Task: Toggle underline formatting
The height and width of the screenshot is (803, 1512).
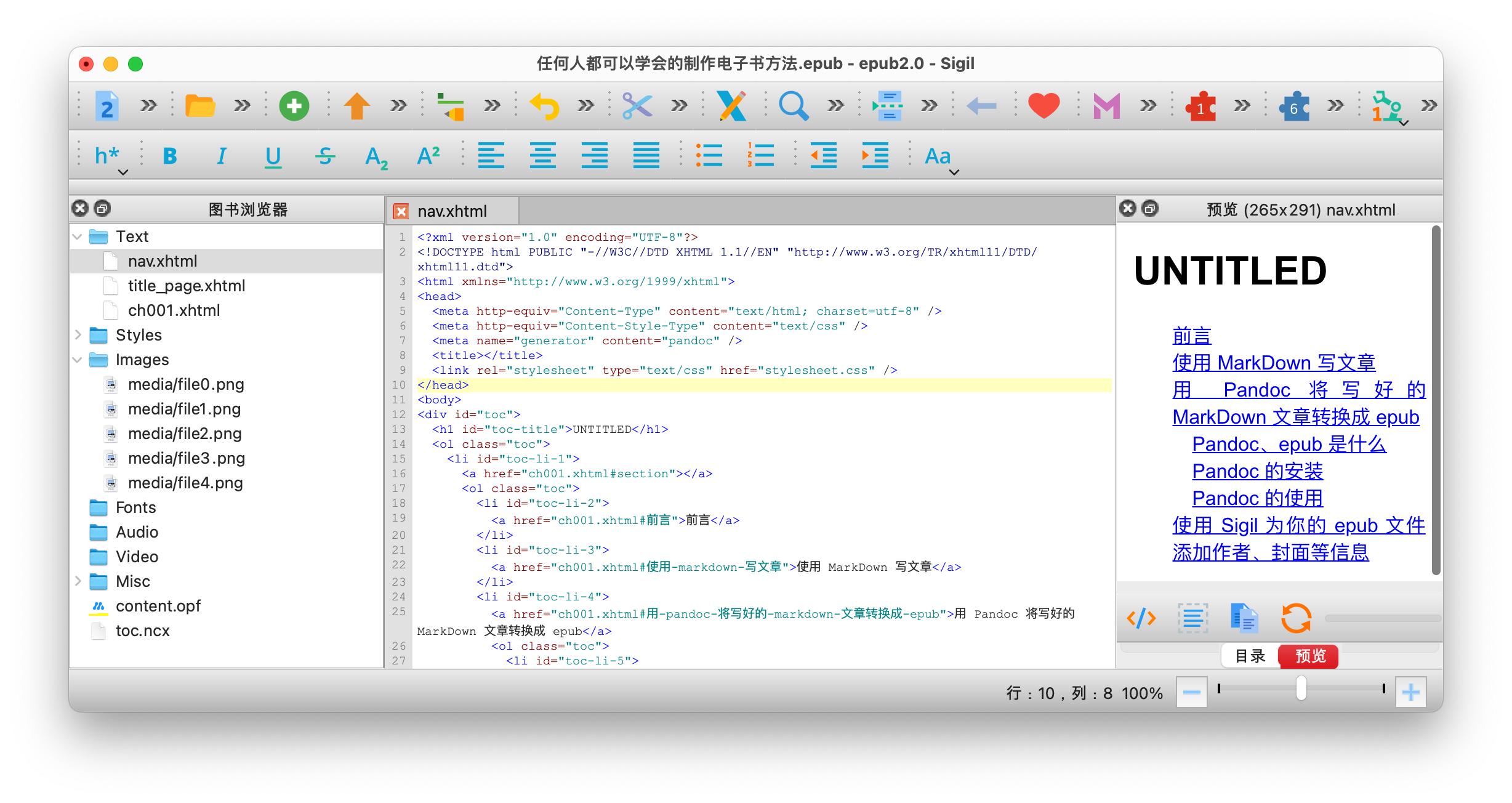Action: 273,156
